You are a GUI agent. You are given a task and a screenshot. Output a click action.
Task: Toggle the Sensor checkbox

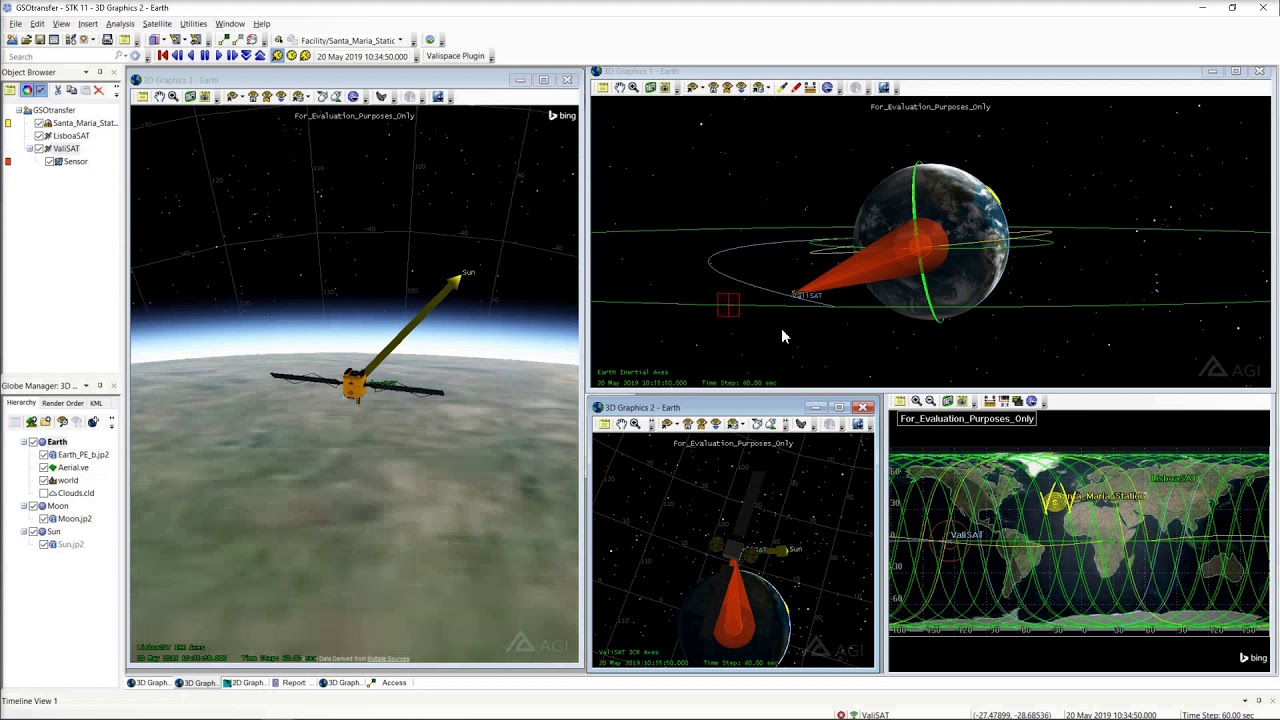tap(50, 162)
